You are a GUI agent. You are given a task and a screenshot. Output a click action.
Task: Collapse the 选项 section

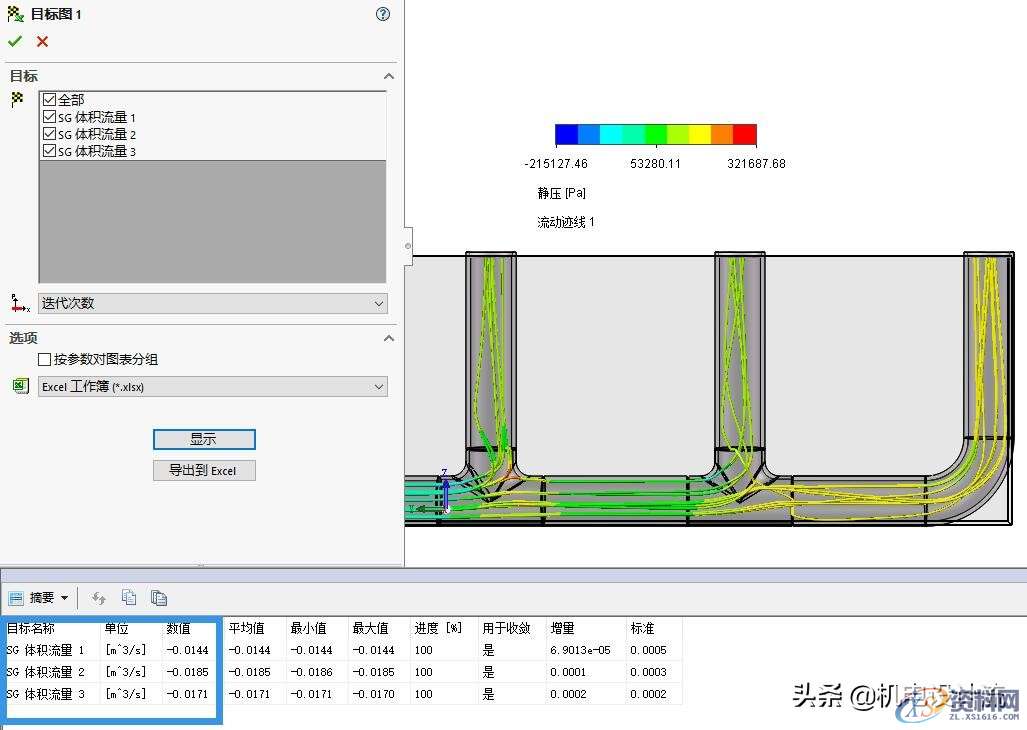click(x=389, y=338)
